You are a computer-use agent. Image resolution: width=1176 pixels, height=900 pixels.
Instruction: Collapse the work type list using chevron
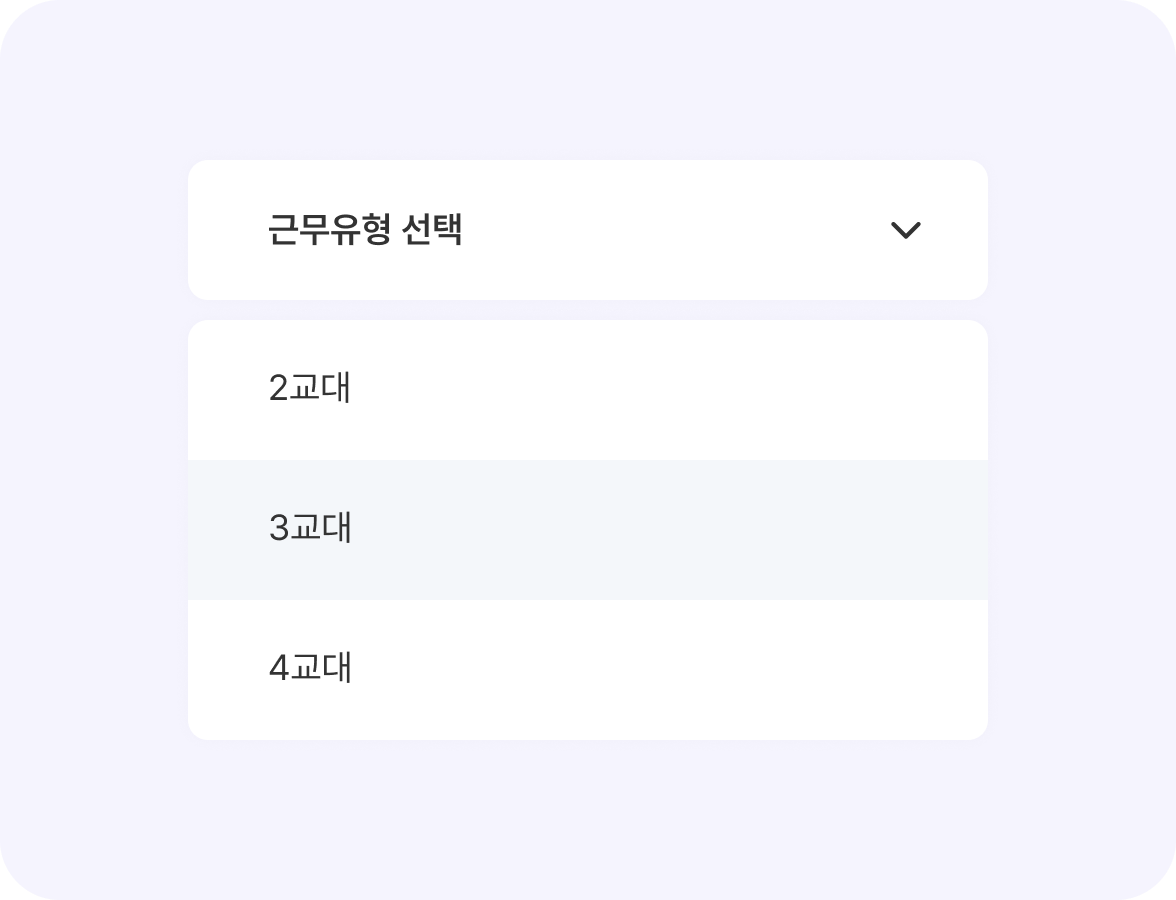(x=905, y=230)
